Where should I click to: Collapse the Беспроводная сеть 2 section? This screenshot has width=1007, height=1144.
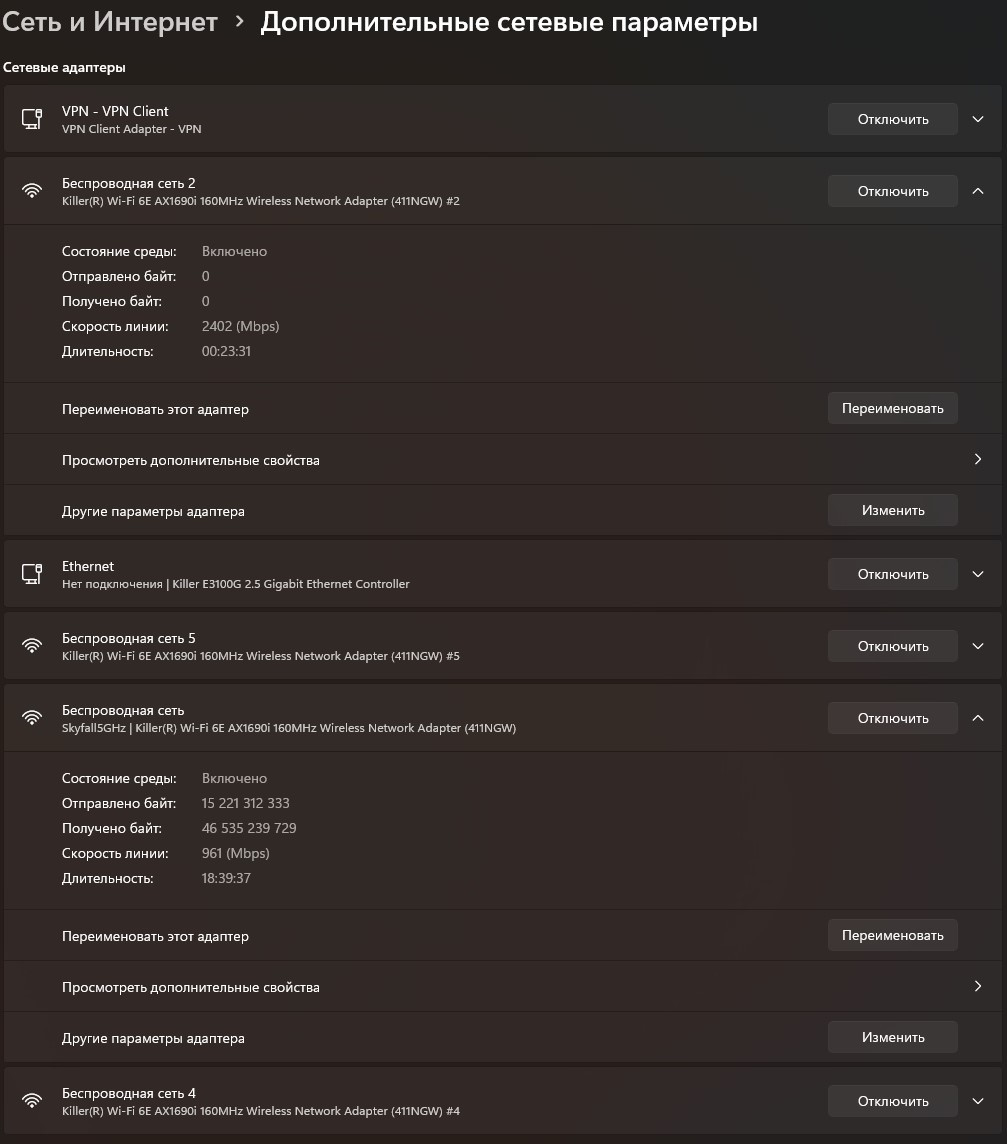[978, 191]
